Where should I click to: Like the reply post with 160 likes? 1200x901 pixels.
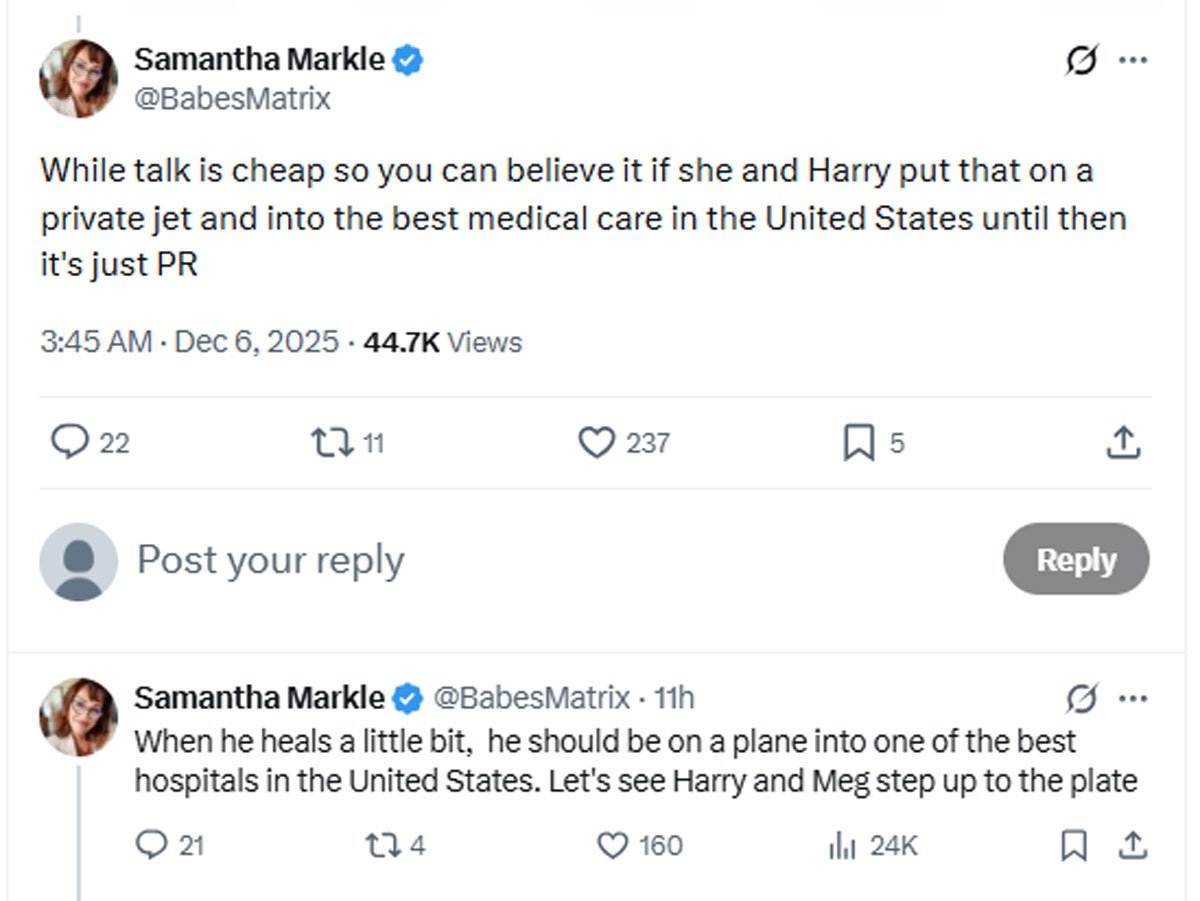(x=612, y=846)
